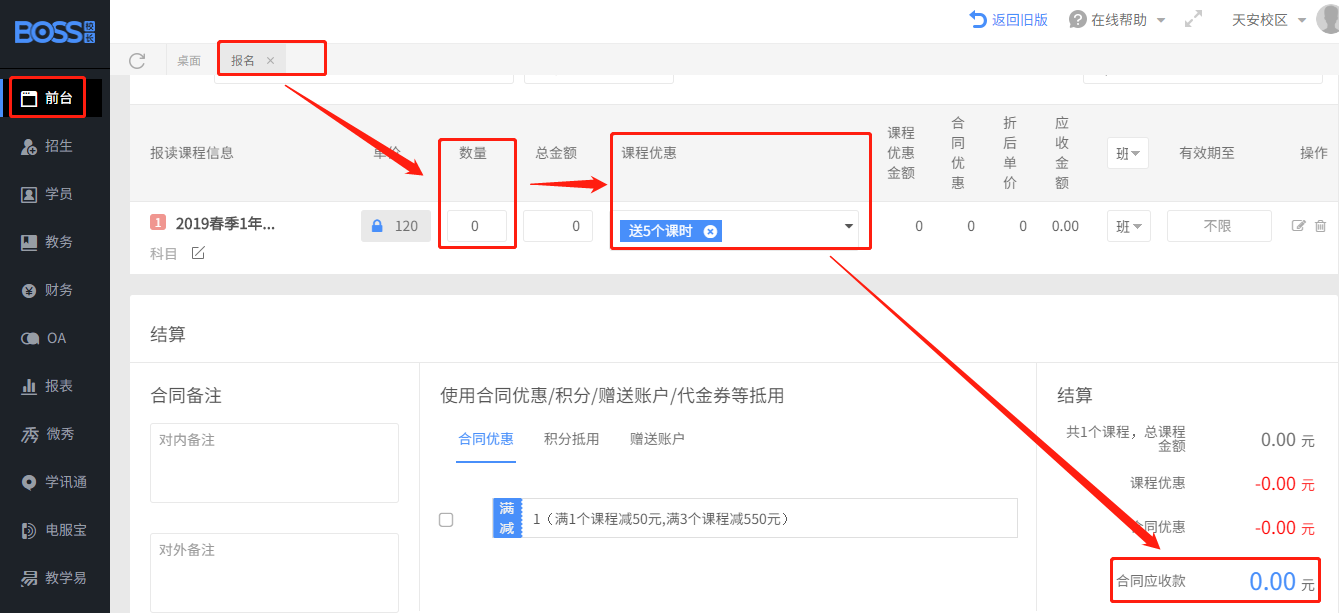Delete the course row with trash icon
This screenshot has height=613, width=1339.
1320,226
